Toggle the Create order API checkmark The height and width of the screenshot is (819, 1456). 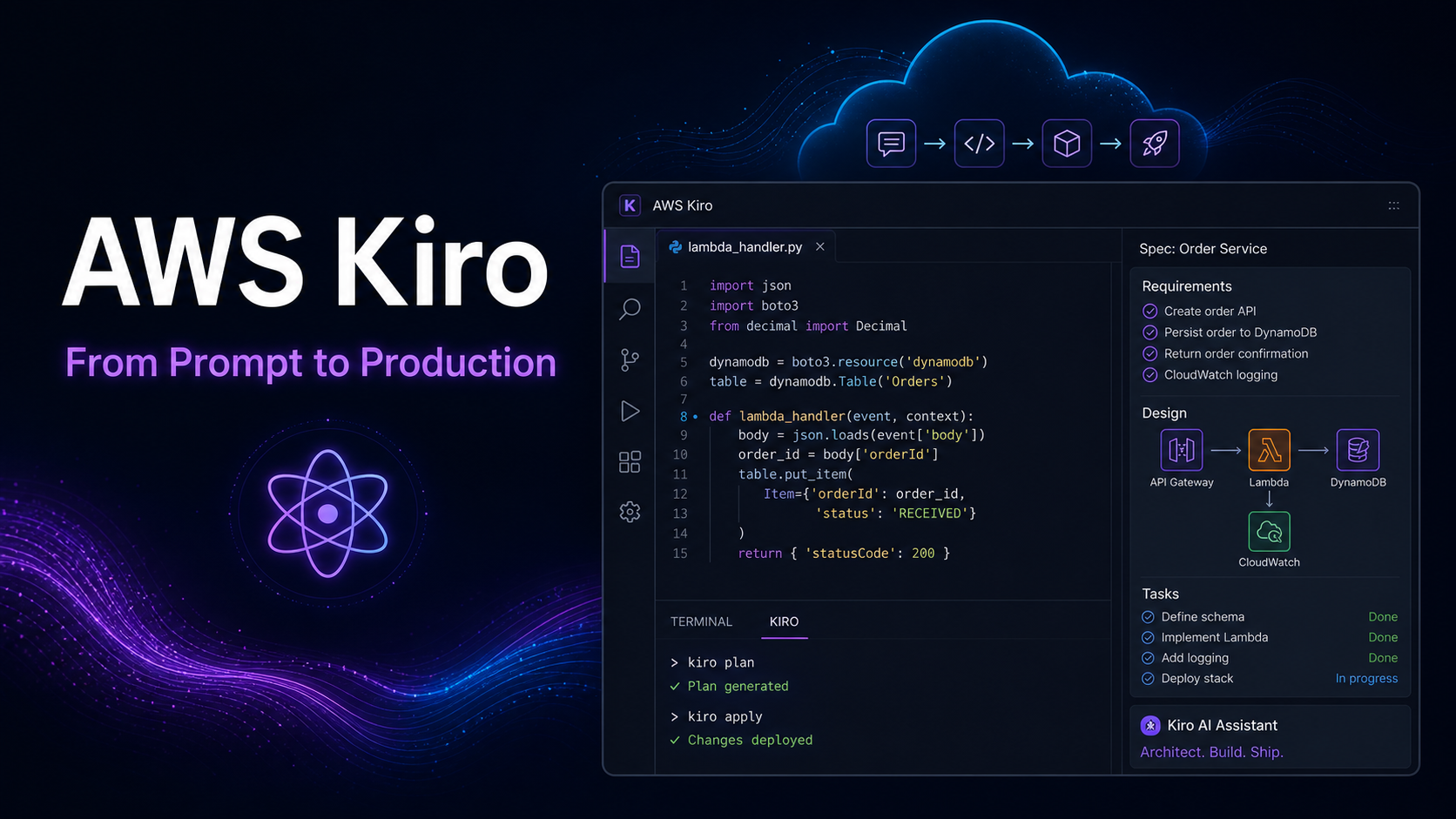[x=1149, y=312]
